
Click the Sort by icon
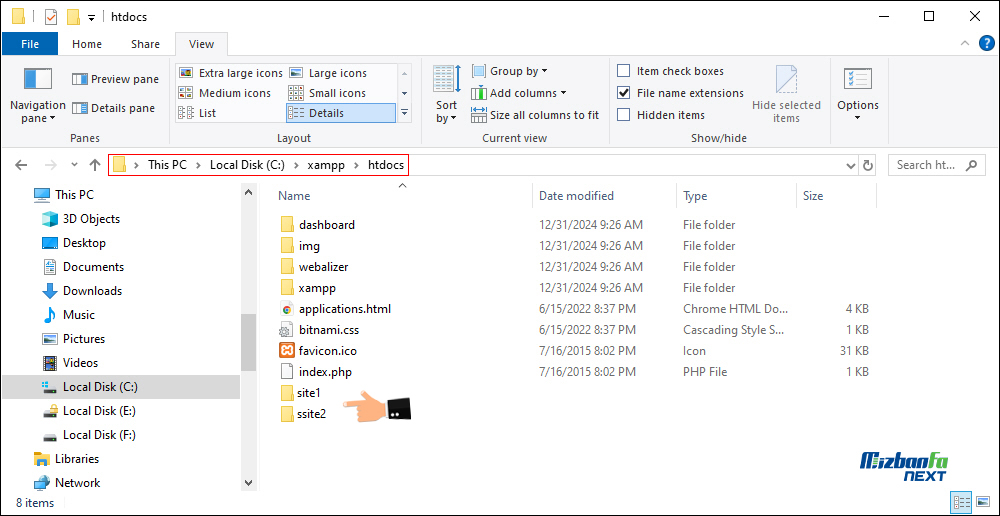pyautogui.click(x=446, y=80)
